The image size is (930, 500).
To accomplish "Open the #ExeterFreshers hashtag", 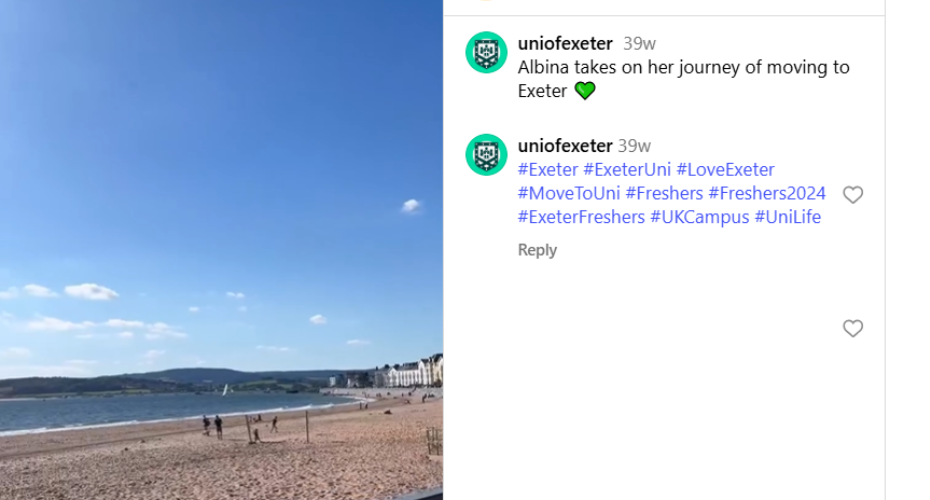I will tap(581, 218).
